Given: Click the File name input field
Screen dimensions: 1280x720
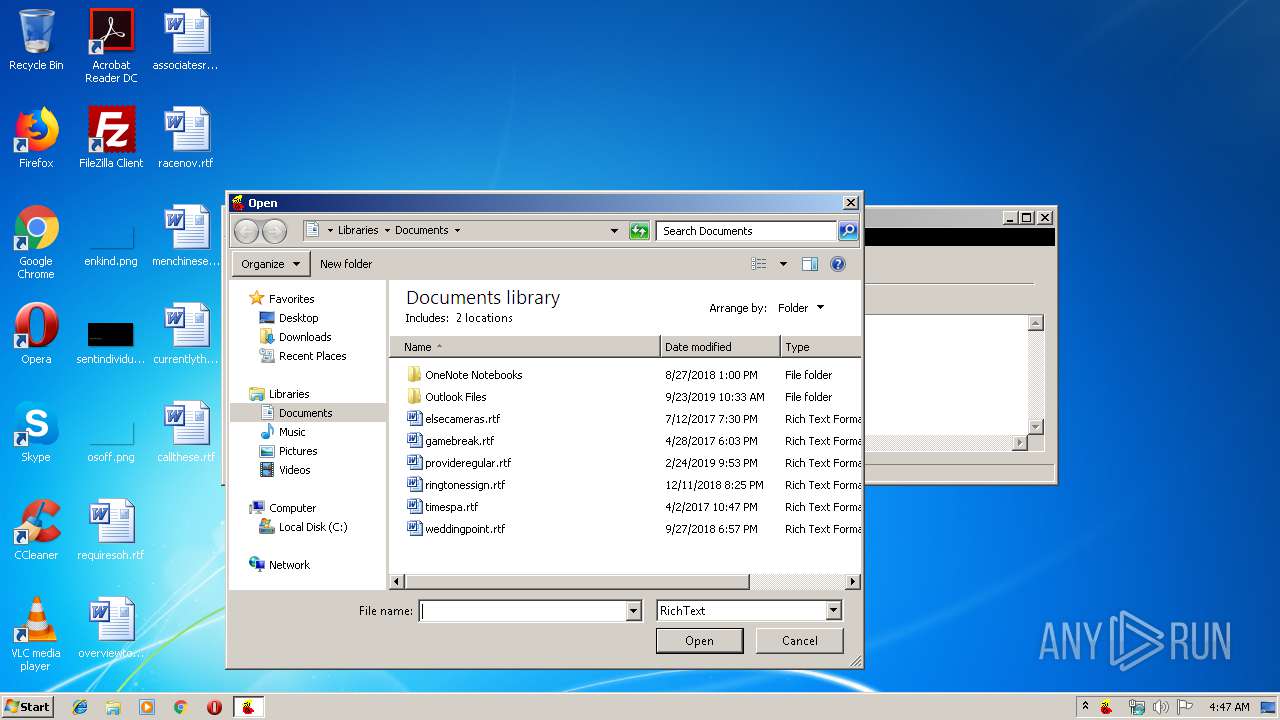Looking at the screenshot, I should click(x=522, y=611).
